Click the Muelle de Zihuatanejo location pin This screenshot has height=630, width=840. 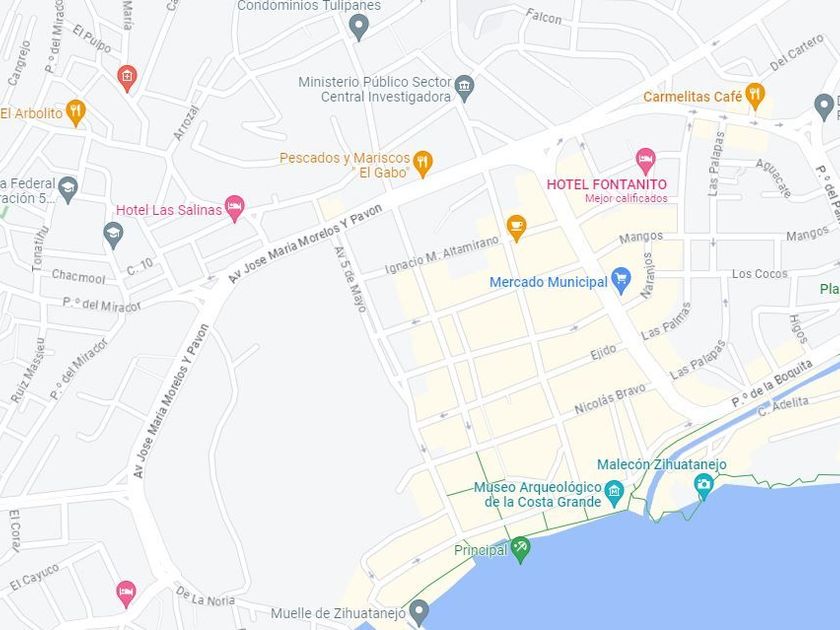(419, 612)
